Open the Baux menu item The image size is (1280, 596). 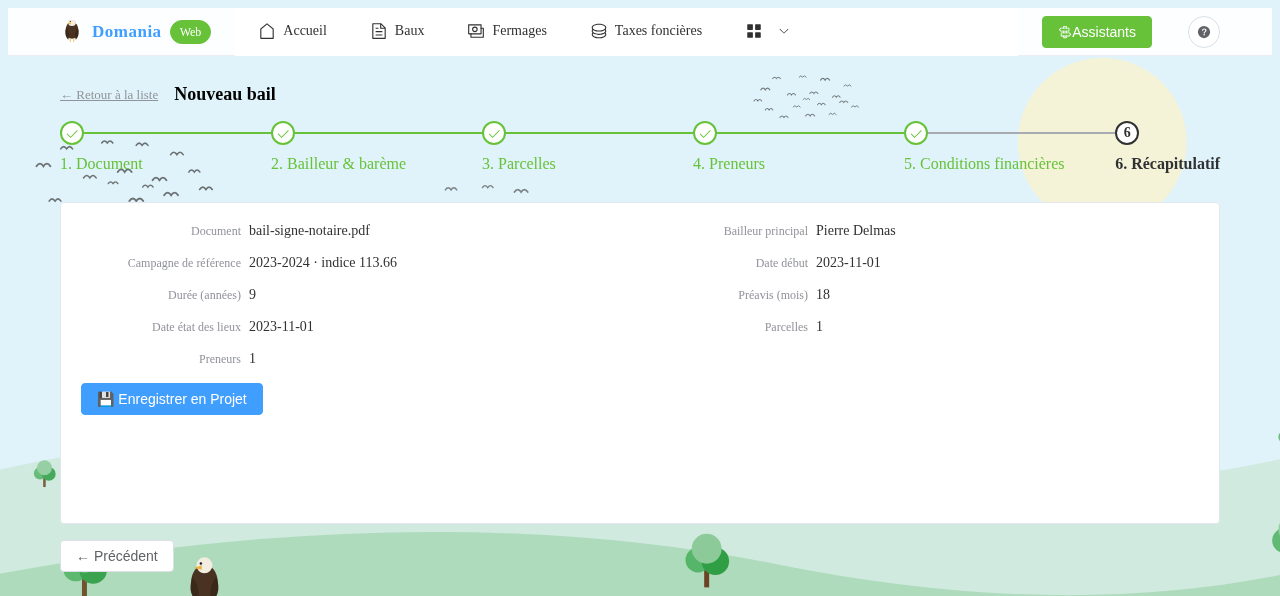point(398,31)
